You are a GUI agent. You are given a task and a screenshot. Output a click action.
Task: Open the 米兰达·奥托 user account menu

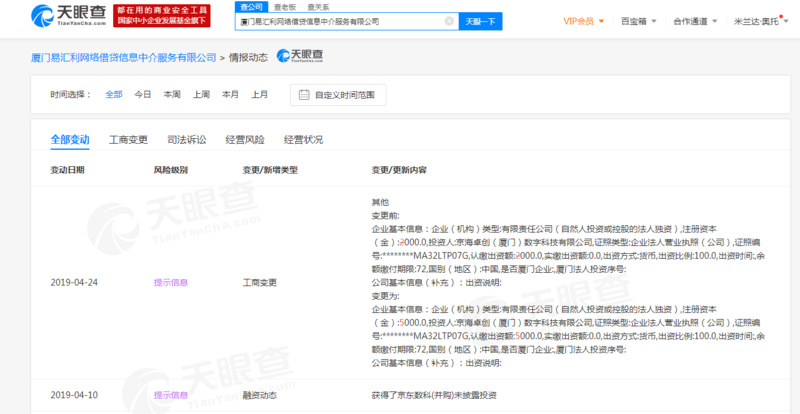[762, 21]
